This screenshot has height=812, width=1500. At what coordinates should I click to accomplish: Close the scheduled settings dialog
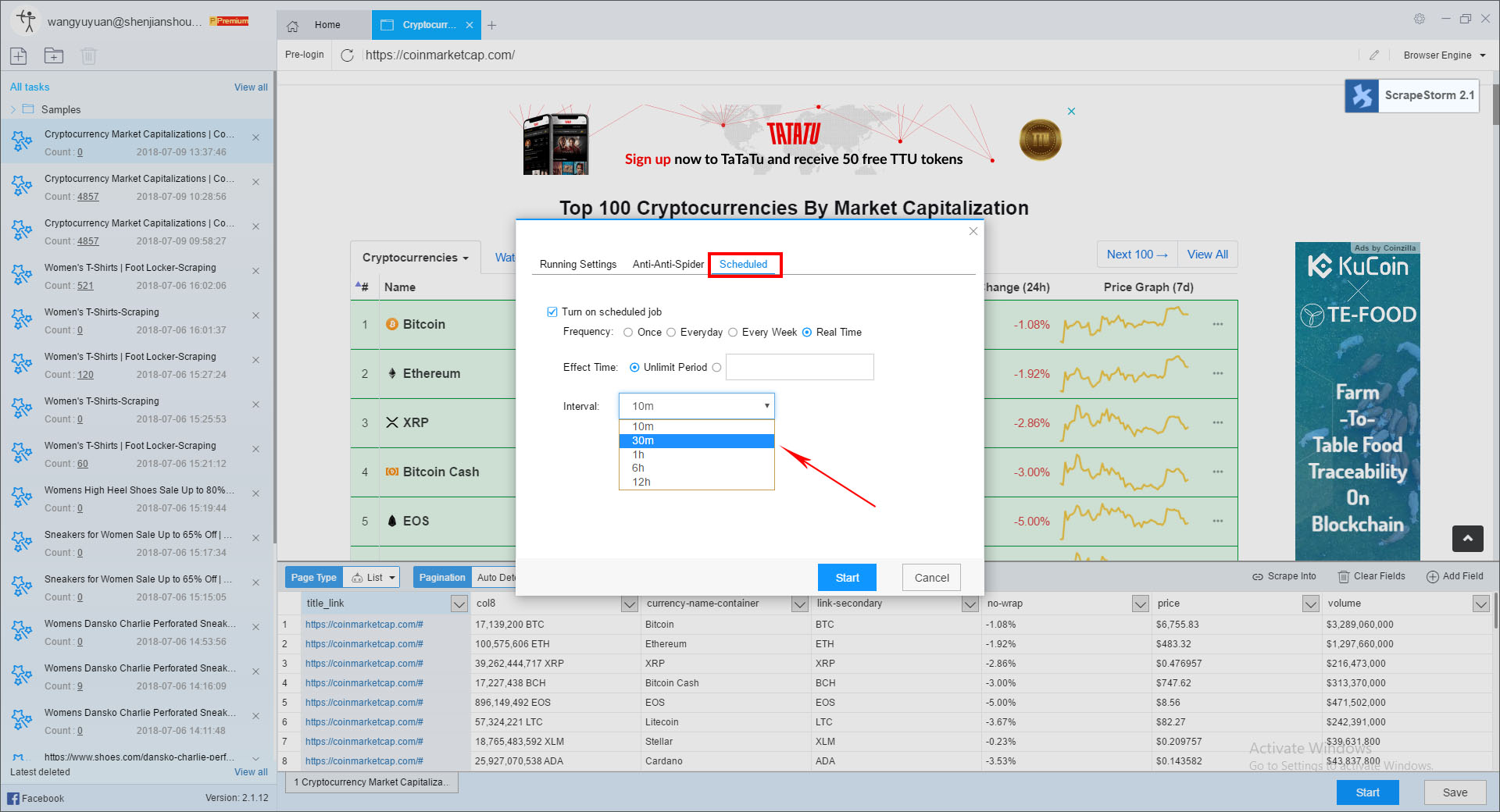pyautogui.click(x=973, y=231)
